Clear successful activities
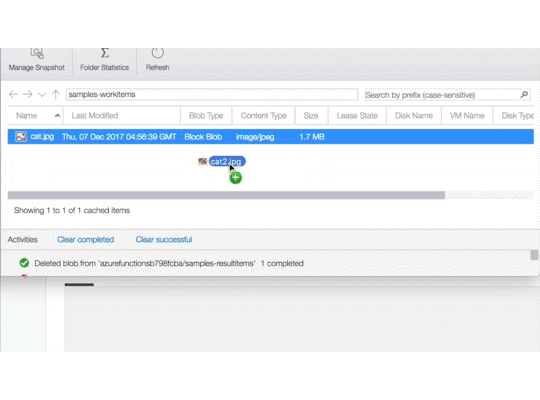 click(164, 239)
